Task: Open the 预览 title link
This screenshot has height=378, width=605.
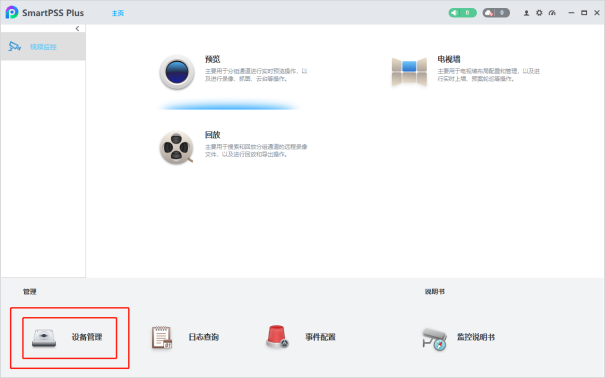Action: (x=212, y=59)
